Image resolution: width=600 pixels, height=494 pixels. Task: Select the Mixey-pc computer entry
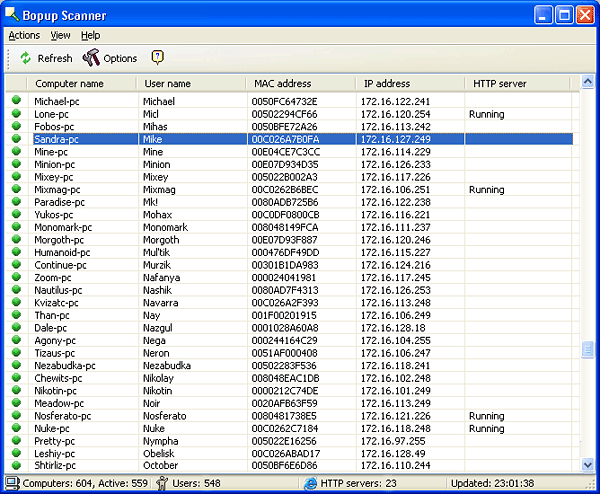(54, 177)
